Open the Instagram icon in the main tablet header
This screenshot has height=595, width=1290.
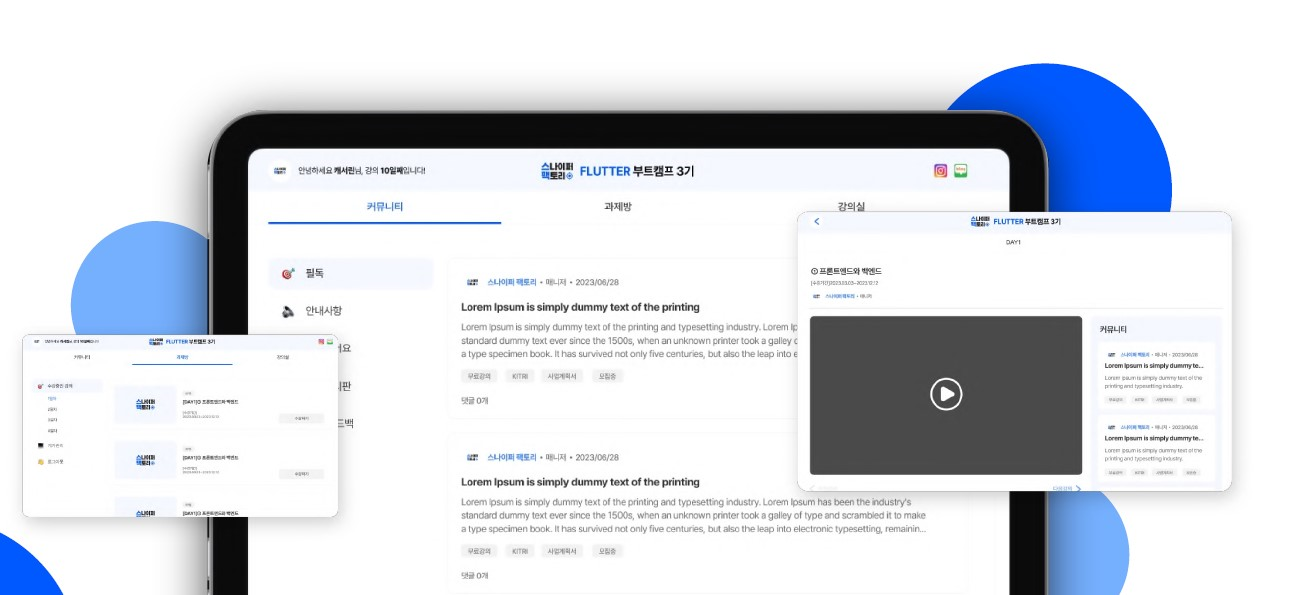click(x=940, y=171)
